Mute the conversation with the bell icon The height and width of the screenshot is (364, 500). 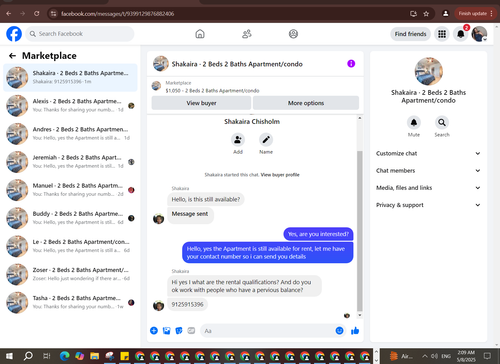414,122
